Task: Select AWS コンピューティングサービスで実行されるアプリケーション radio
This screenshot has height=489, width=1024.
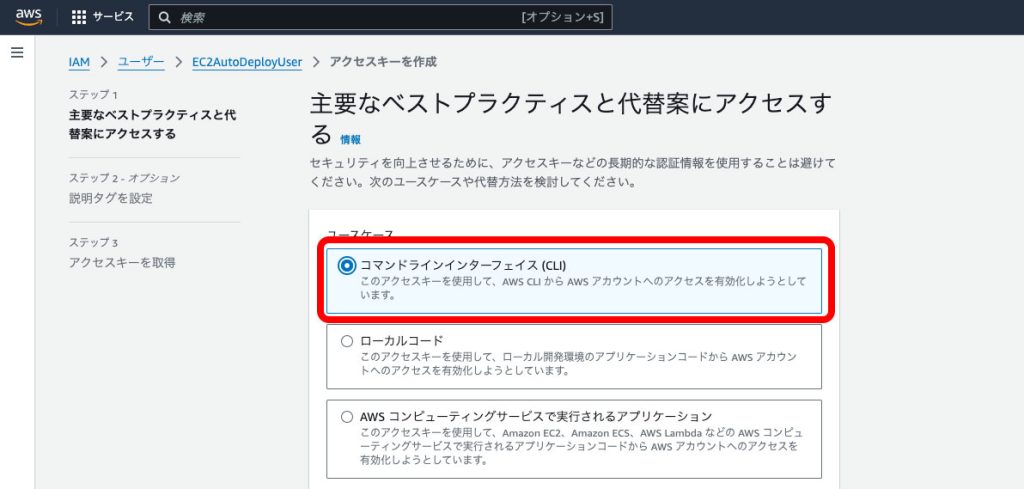Action: [x=347, y=417]
